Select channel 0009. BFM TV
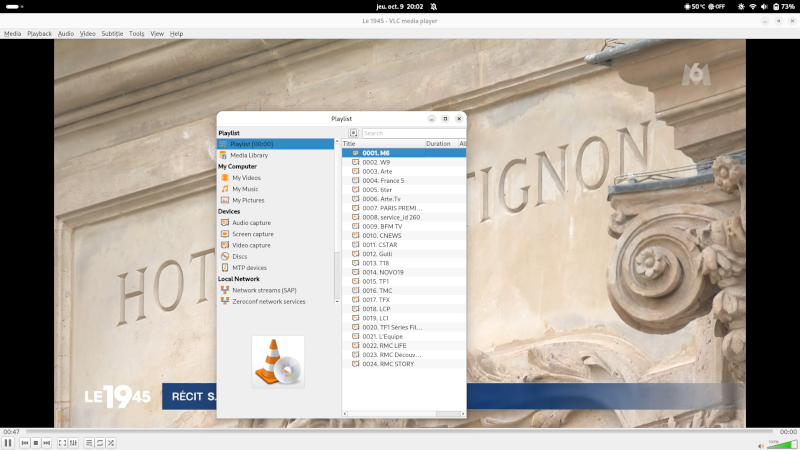 coord(404,227)
